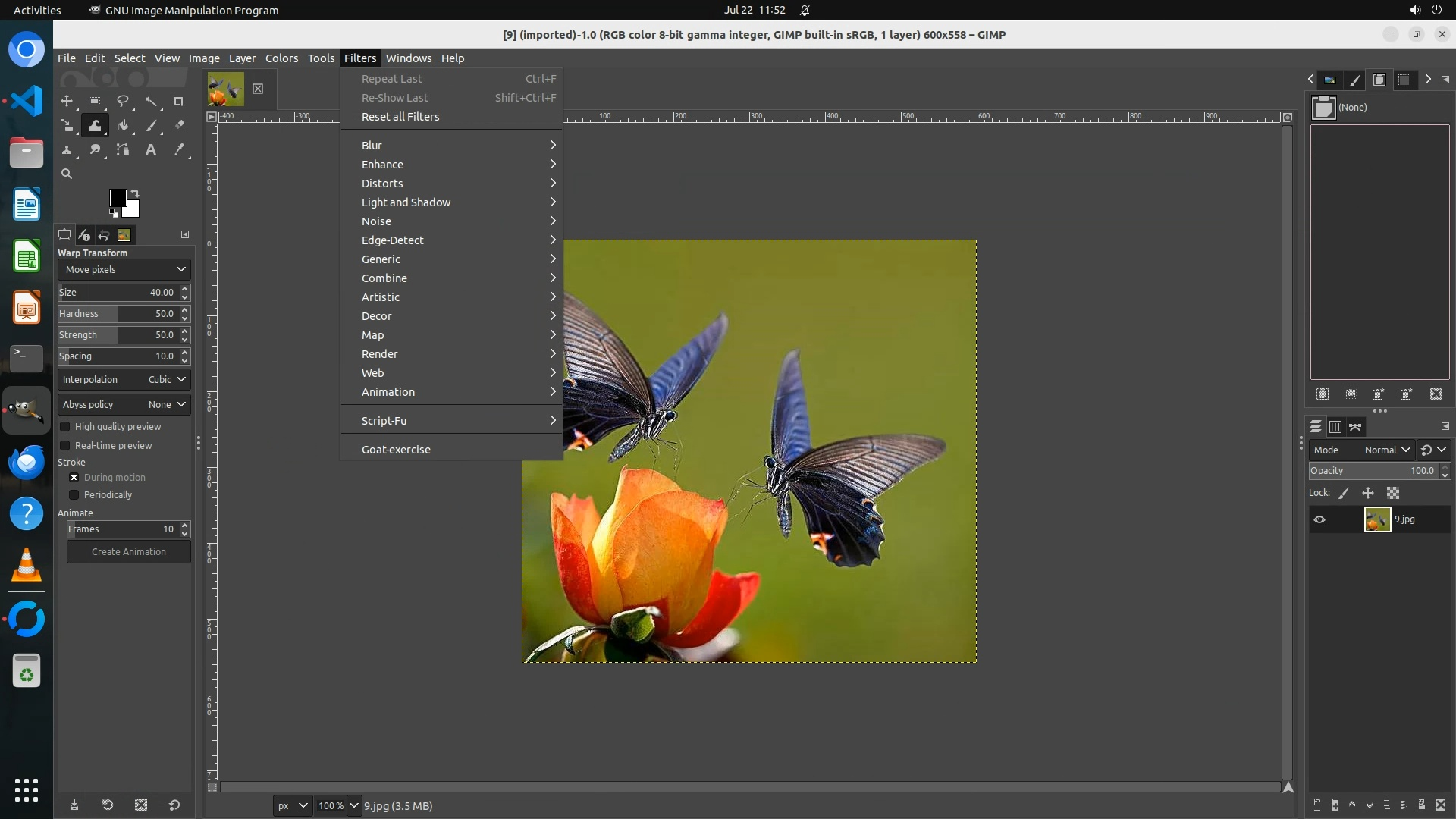Toggle visibility eye of 9.jpg layer
Viewport: 1456px width, 819px height.
1319,519
